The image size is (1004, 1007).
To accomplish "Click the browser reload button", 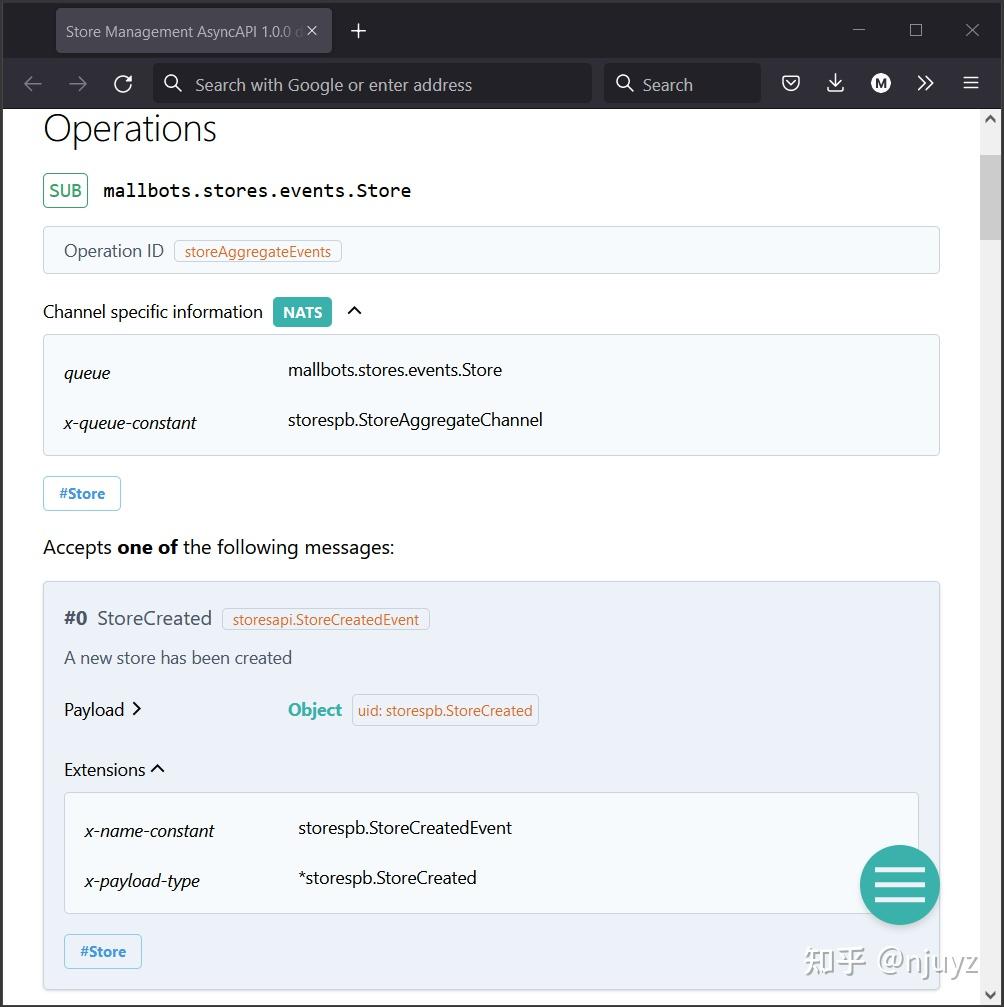I will click(123, 84).
